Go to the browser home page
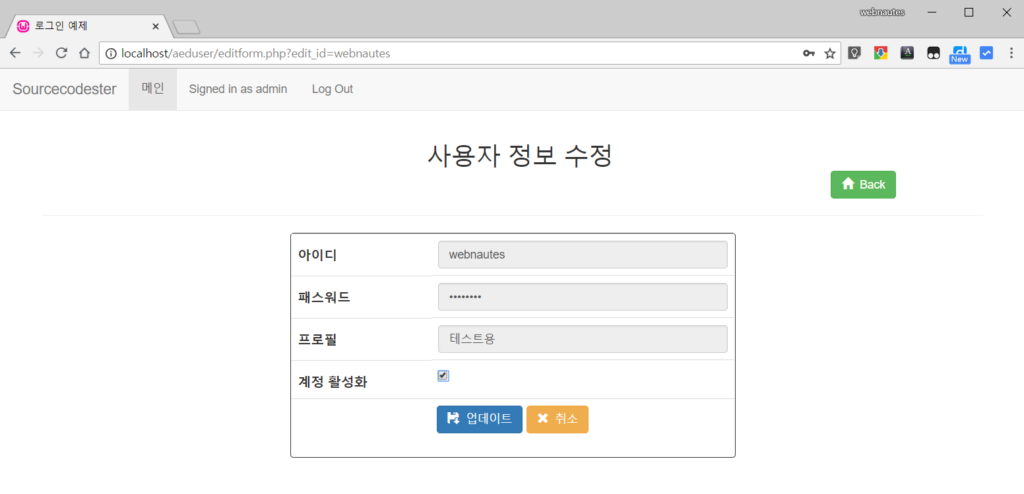1024x494 pixels. (x=85, y=53)
